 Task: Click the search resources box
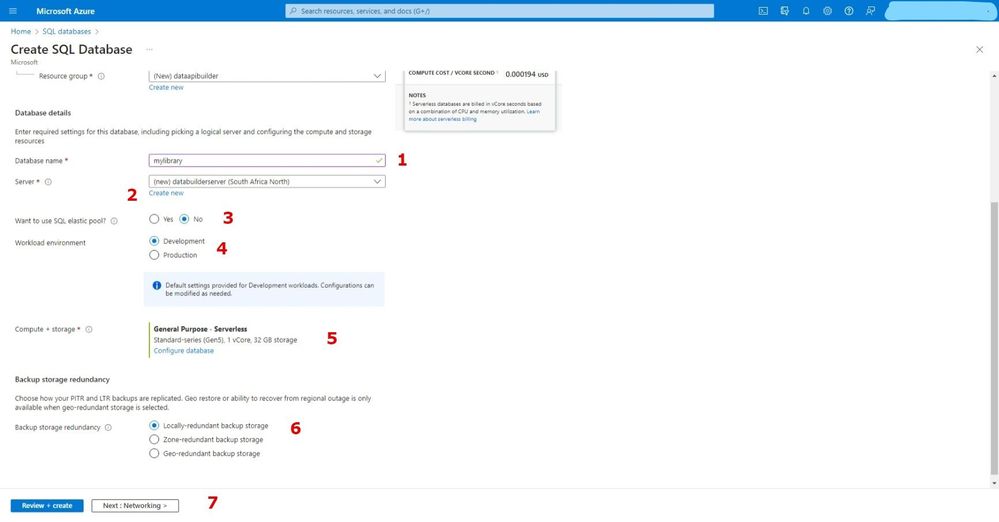tap(500, 11)
